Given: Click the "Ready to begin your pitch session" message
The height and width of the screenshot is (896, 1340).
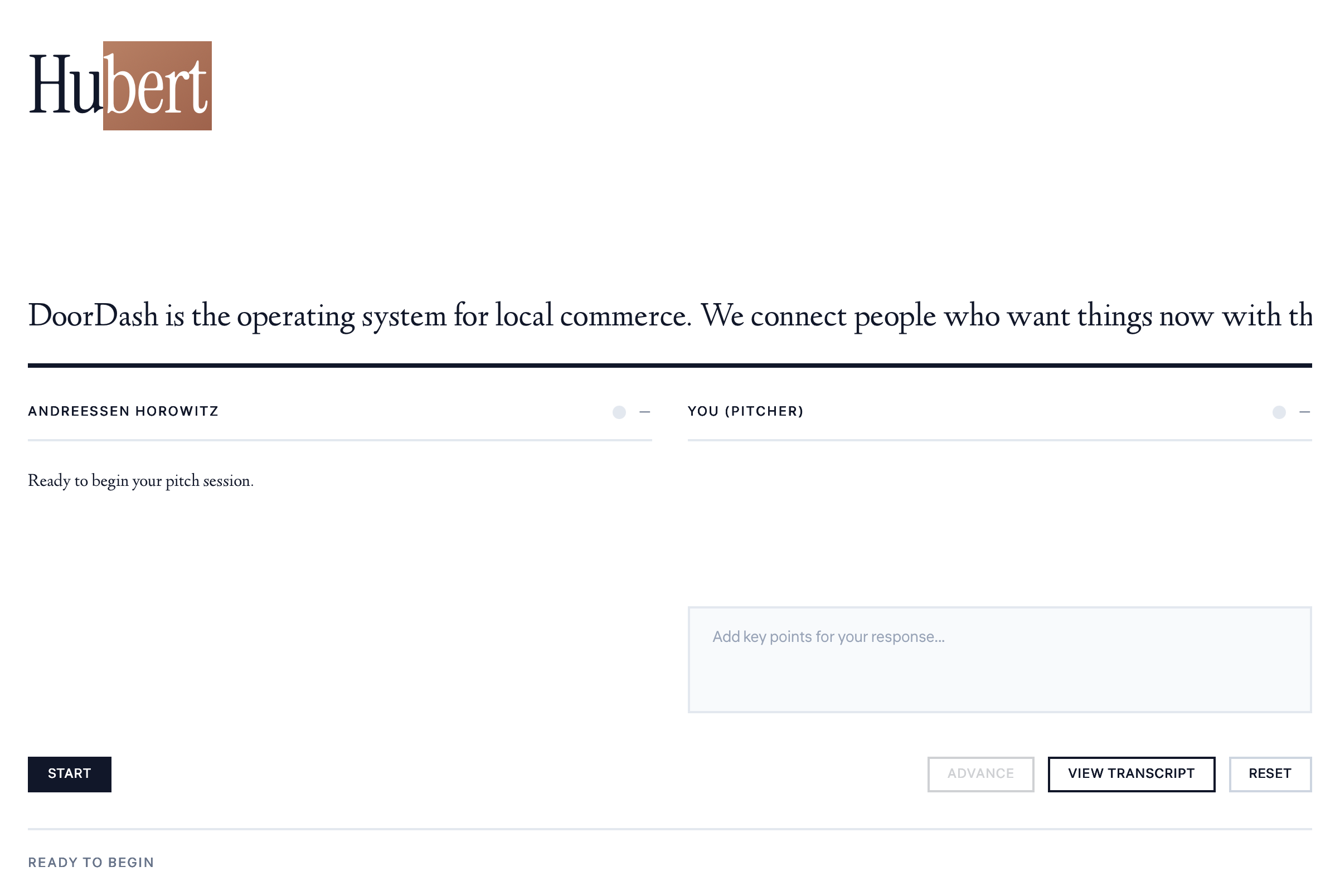Looking at the screenshot, I should [140, 480].
